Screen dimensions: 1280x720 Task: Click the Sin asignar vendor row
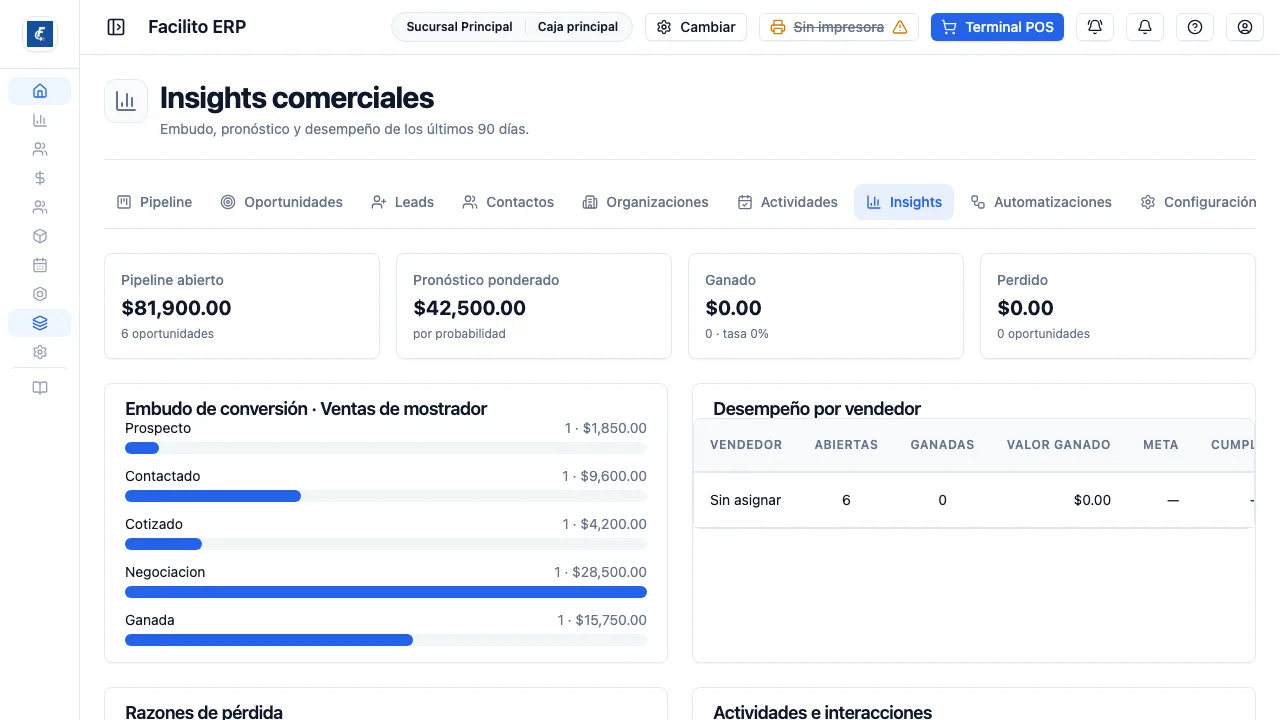(974, 500)
